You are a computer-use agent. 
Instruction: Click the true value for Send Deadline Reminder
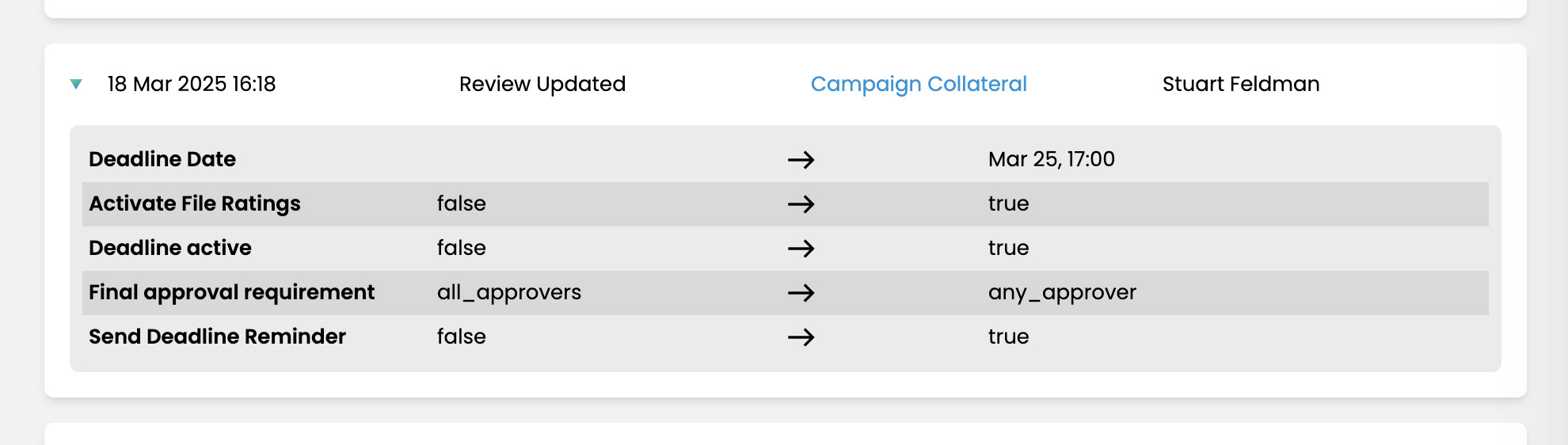coord(1008,337)
